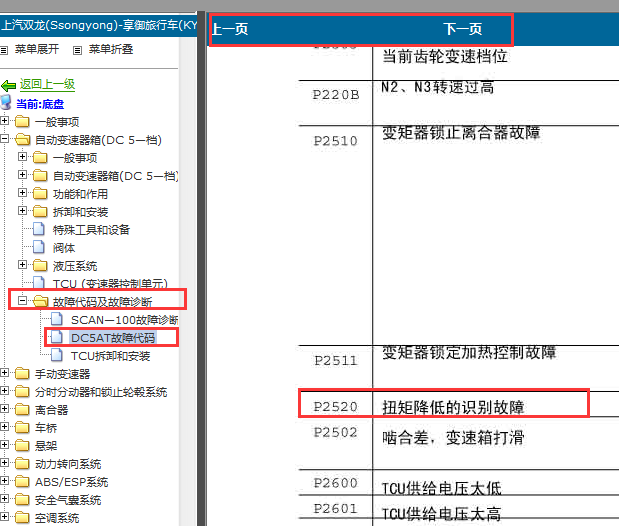
Task: Open 特殊工具和设备 document
Action: [91, 230]
